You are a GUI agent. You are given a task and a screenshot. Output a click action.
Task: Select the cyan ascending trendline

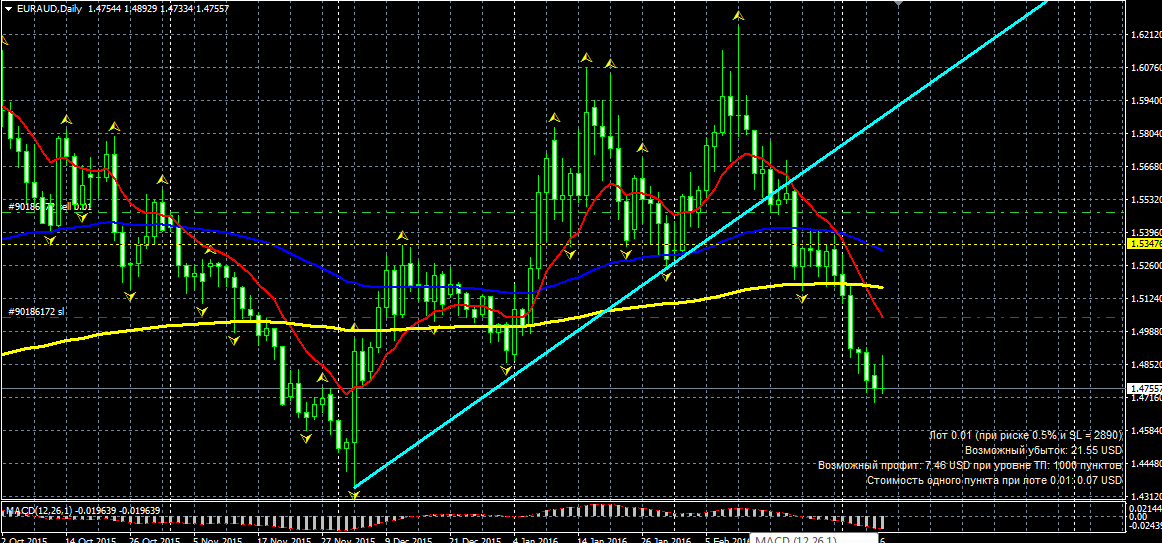click(700, 244)
